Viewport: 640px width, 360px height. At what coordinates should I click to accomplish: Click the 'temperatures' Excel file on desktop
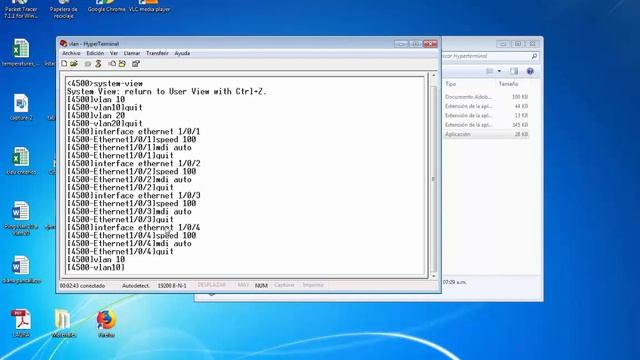coord(20,52)
